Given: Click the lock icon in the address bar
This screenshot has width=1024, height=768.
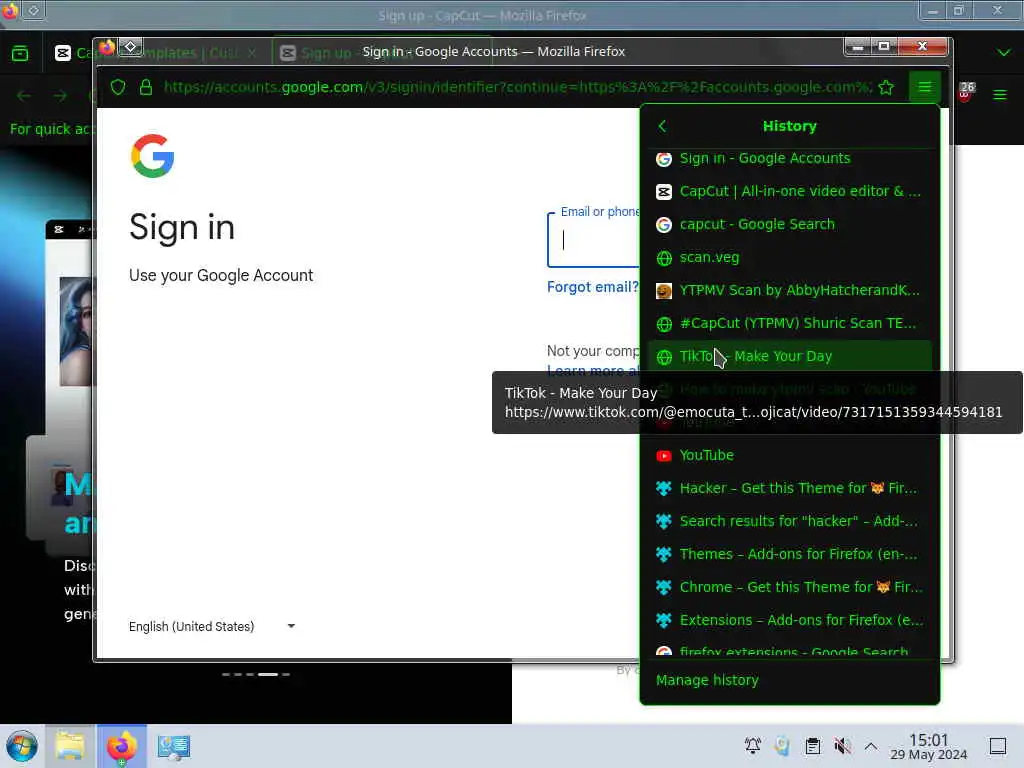Looking at the screenshot, I should [146, 87].
